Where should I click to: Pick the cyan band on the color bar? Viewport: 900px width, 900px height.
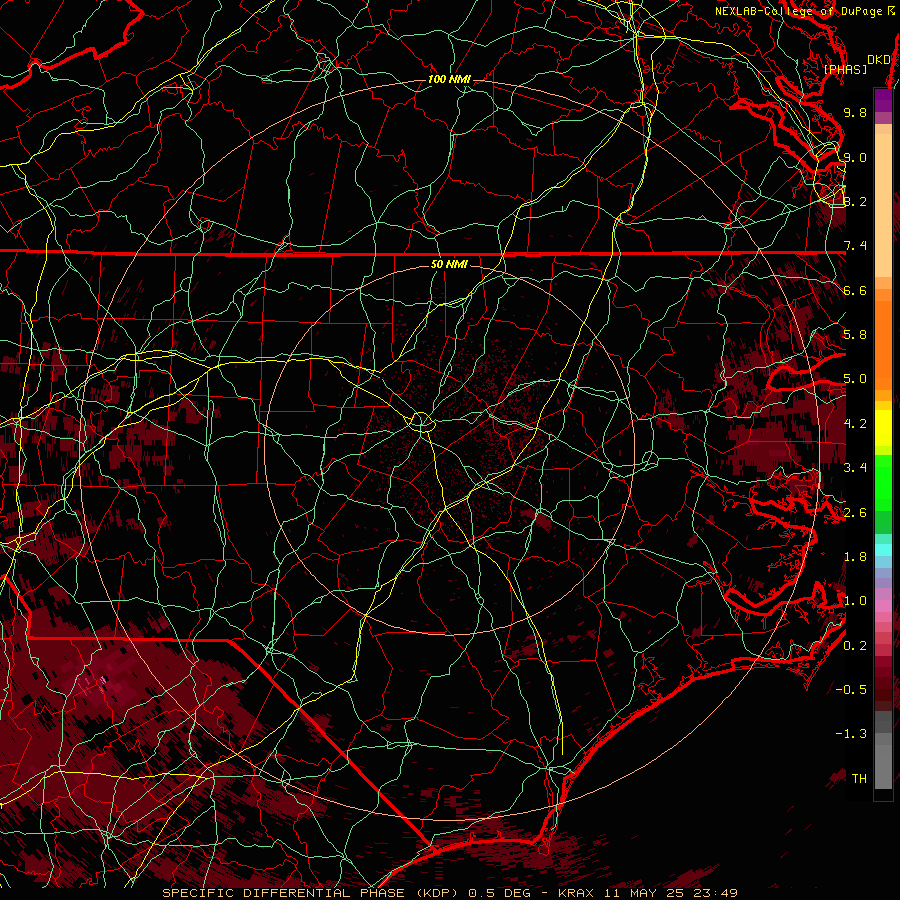[883, 549]
